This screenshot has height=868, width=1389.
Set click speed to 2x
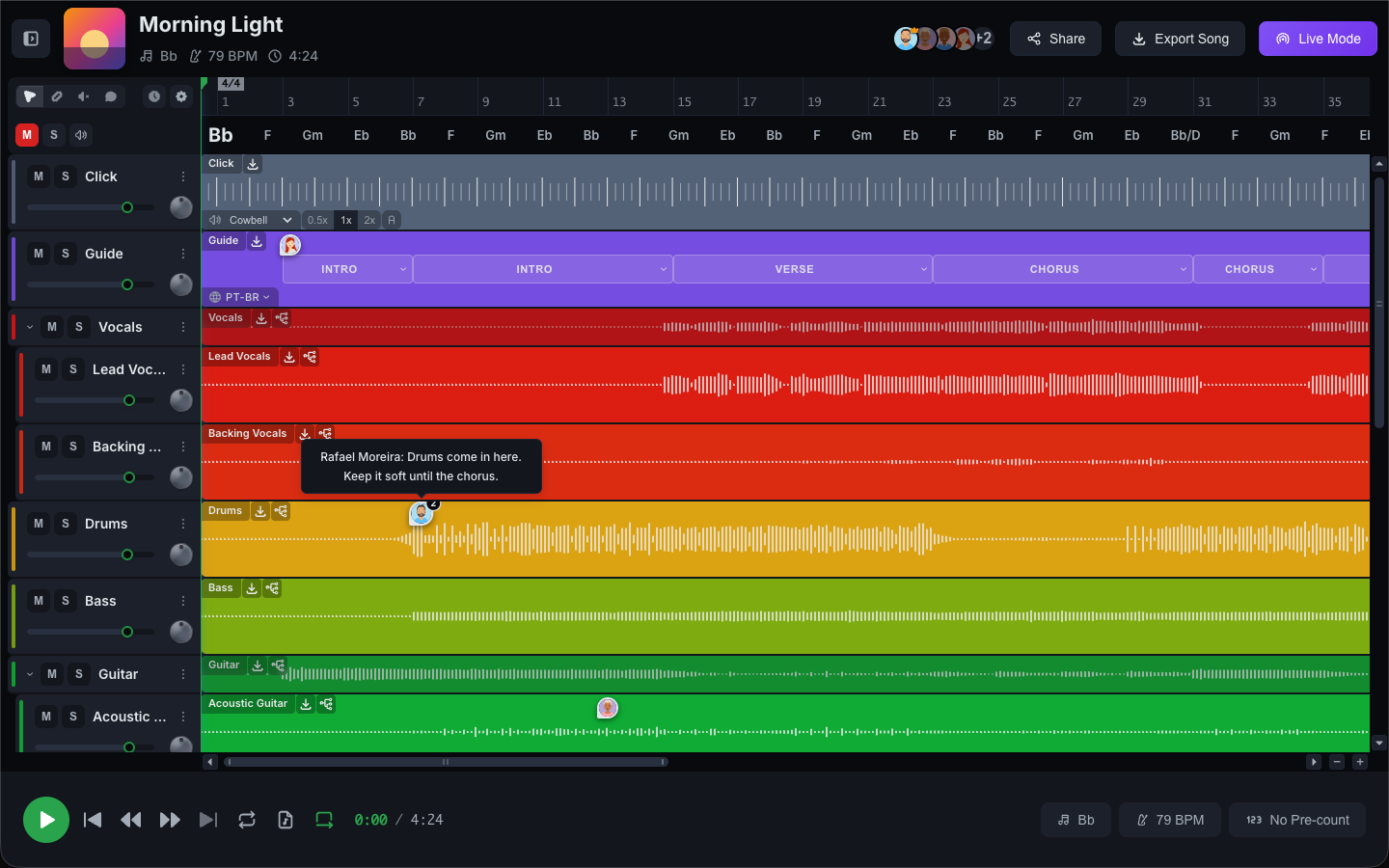point(369,220)
